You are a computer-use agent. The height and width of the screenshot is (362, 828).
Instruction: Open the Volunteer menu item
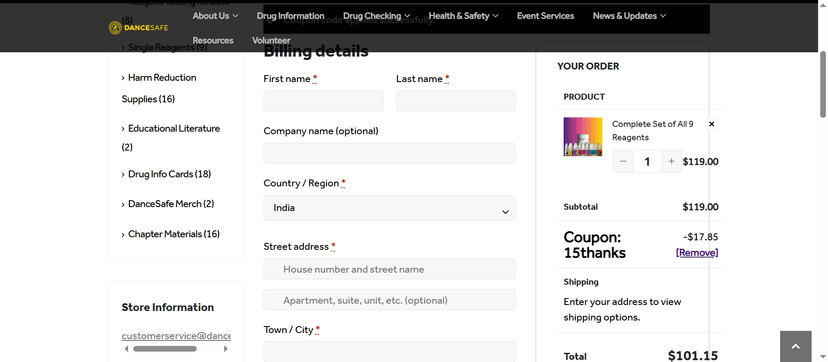(271, 40)
